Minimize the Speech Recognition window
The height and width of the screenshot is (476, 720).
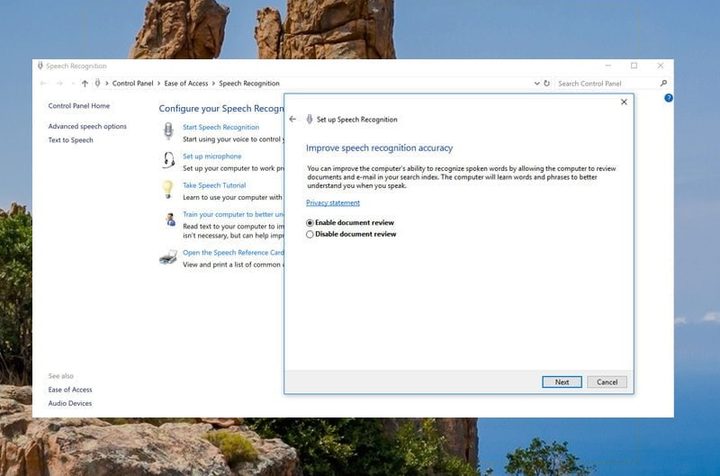tap(608, 66)
